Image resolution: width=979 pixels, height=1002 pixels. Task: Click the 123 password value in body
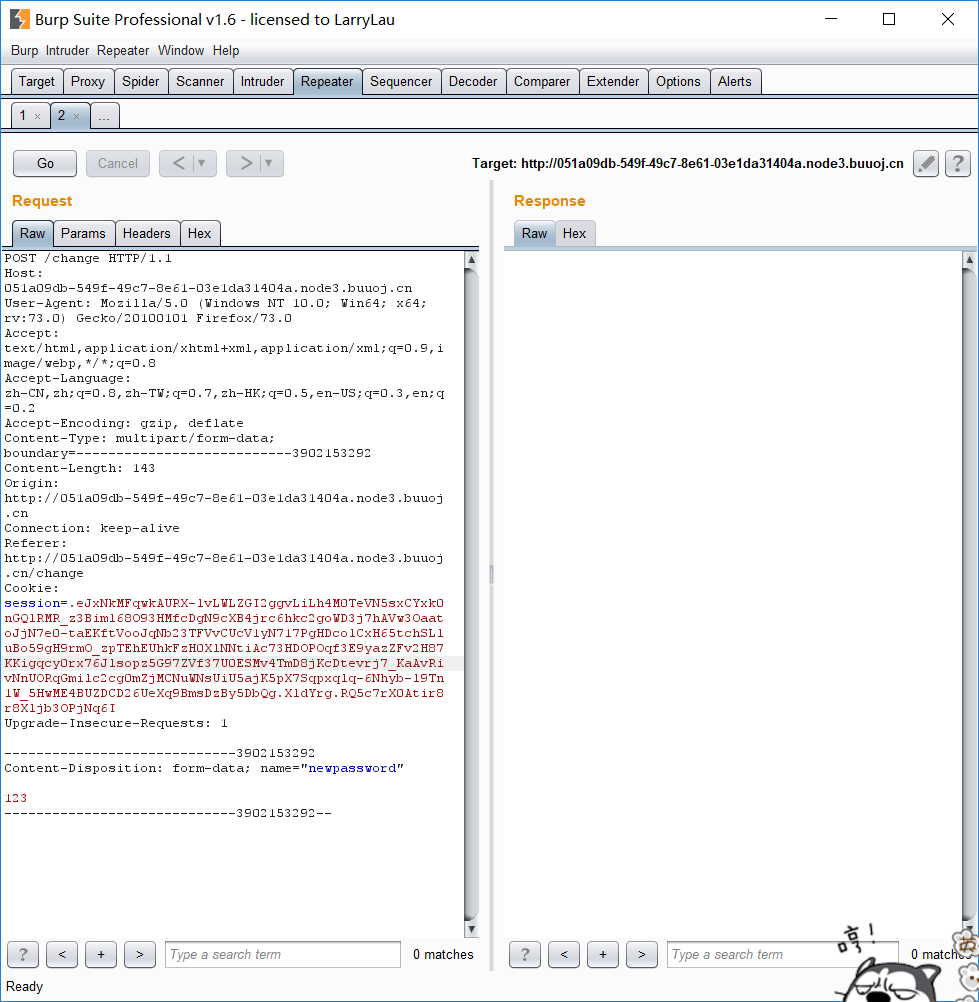click(15, 798)
